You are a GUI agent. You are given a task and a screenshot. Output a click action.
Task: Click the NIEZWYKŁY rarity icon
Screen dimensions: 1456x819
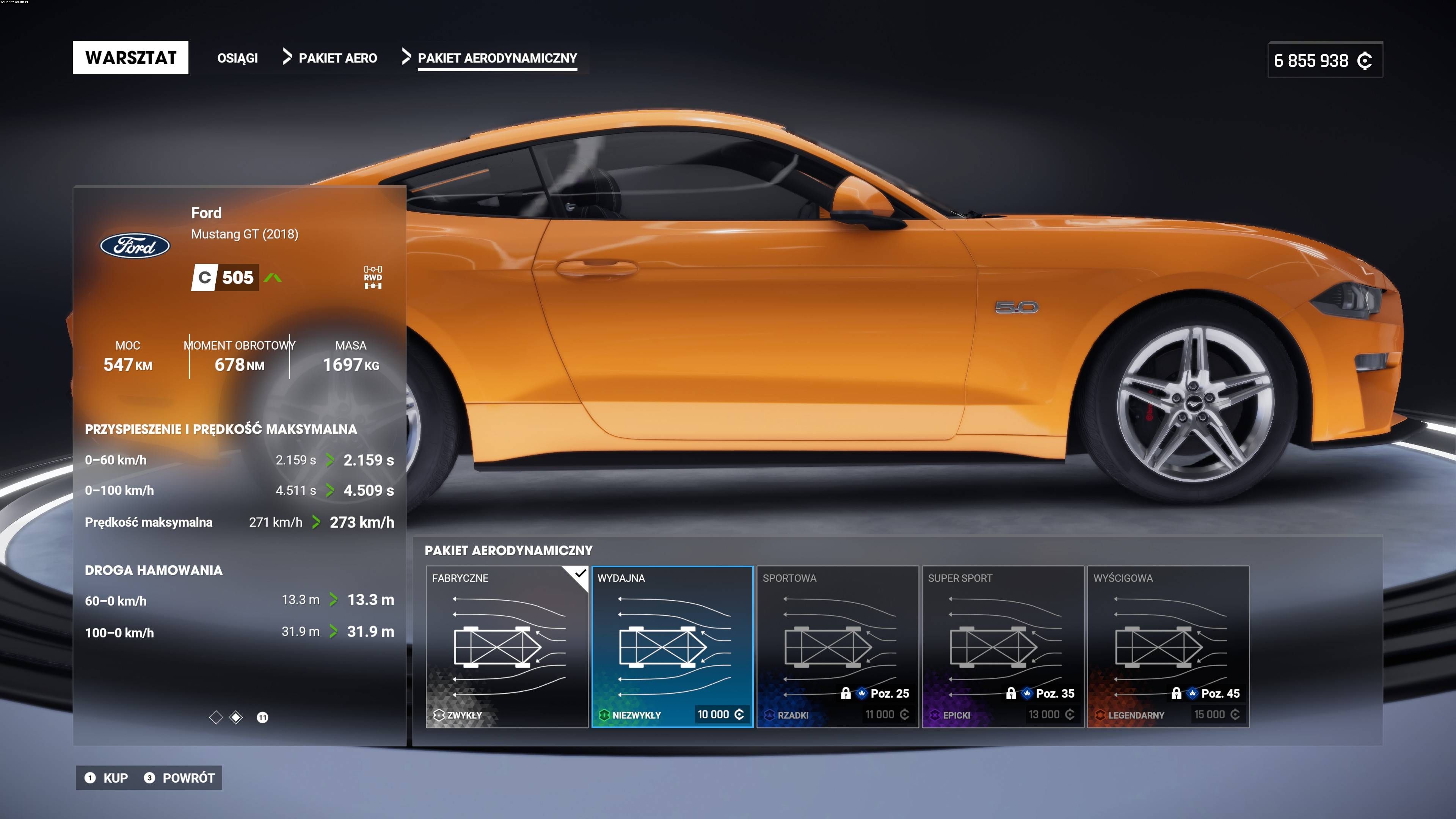[604, 715]
